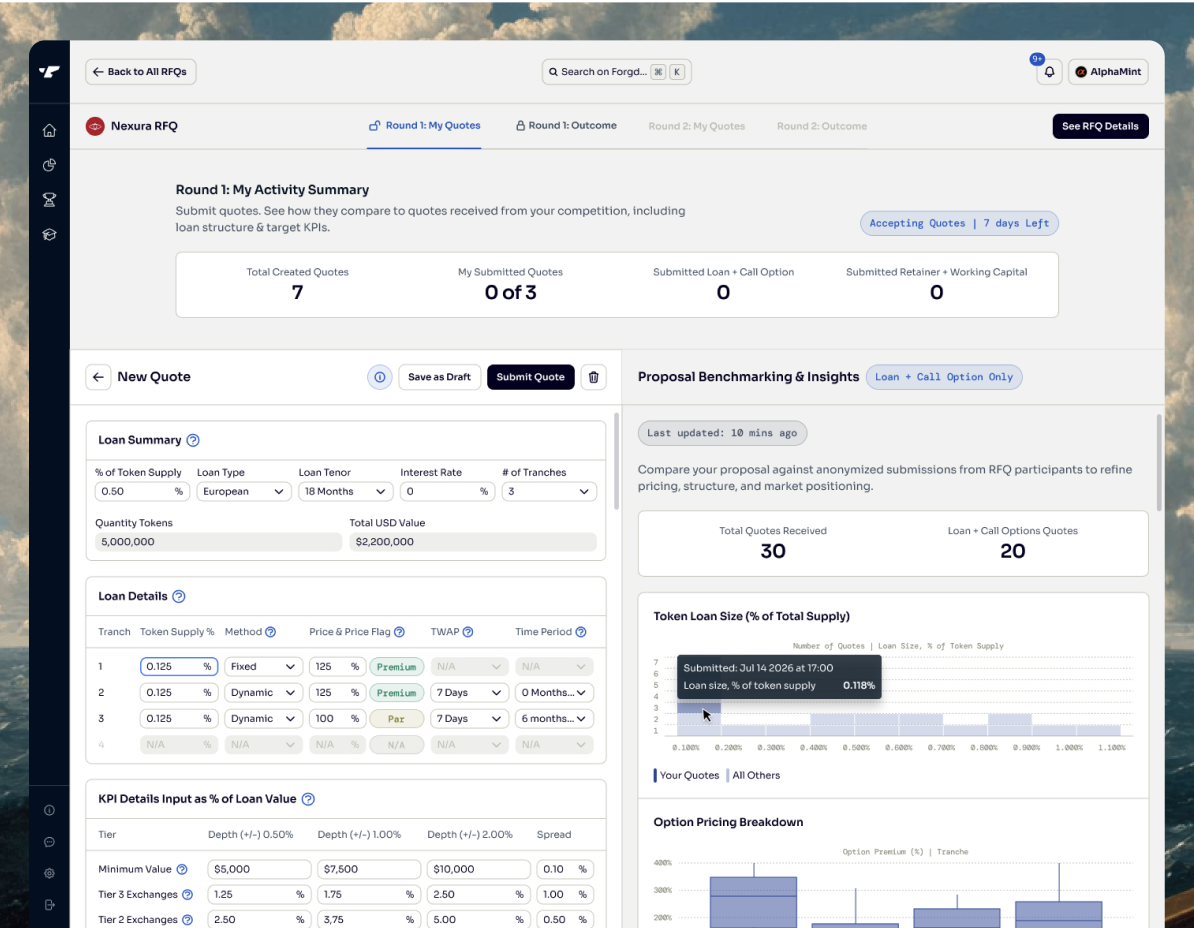The height and width of the screenshot is (928, 1194).
Task: Open the chat bubble sidebar icon
Action: tap(49, 842)
